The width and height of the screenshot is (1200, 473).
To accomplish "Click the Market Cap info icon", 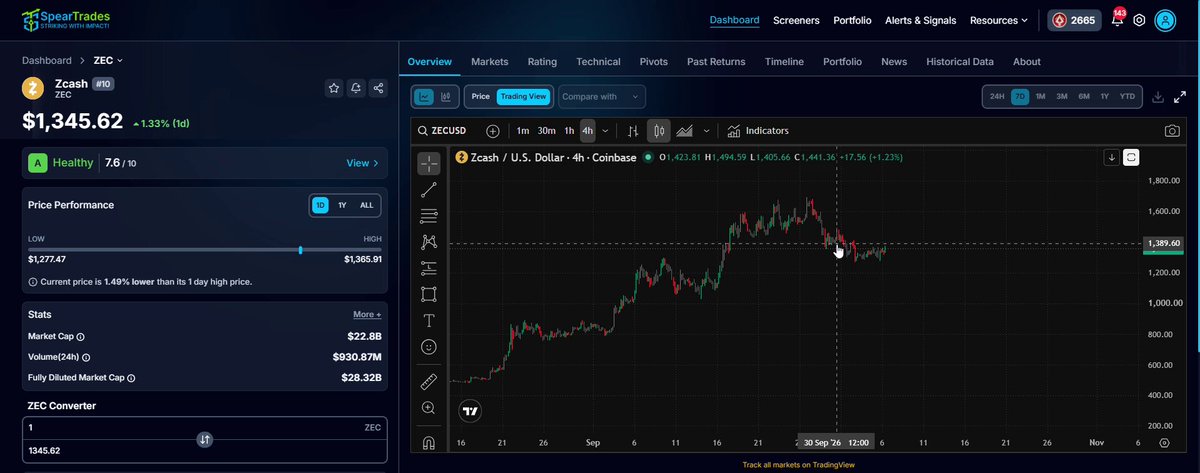I will (81, 338).
